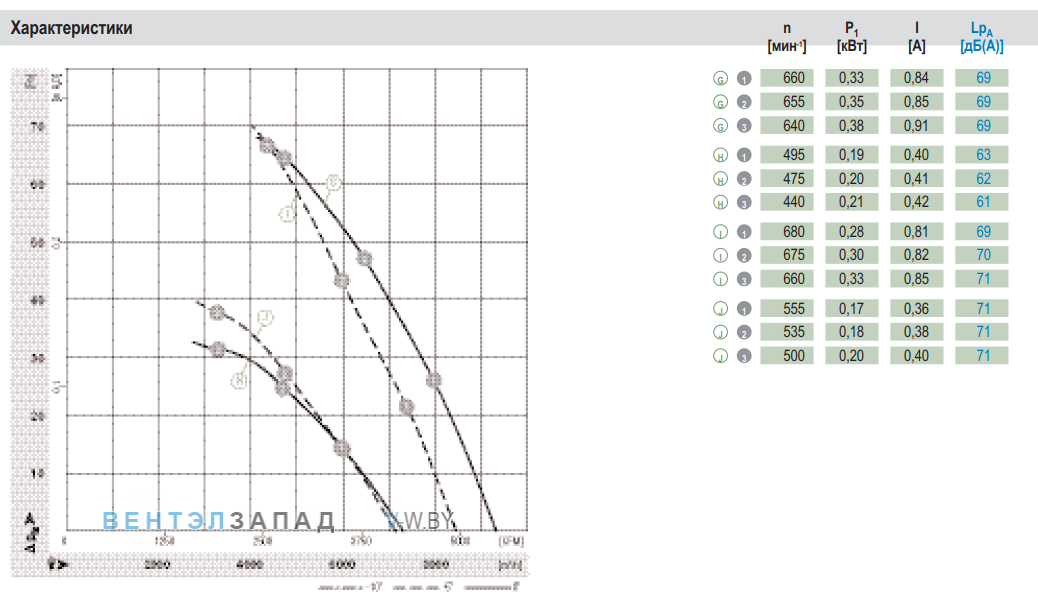Click the current value 0,42
The height and width of the screenshot is (600, 1038).
[916, 202]
